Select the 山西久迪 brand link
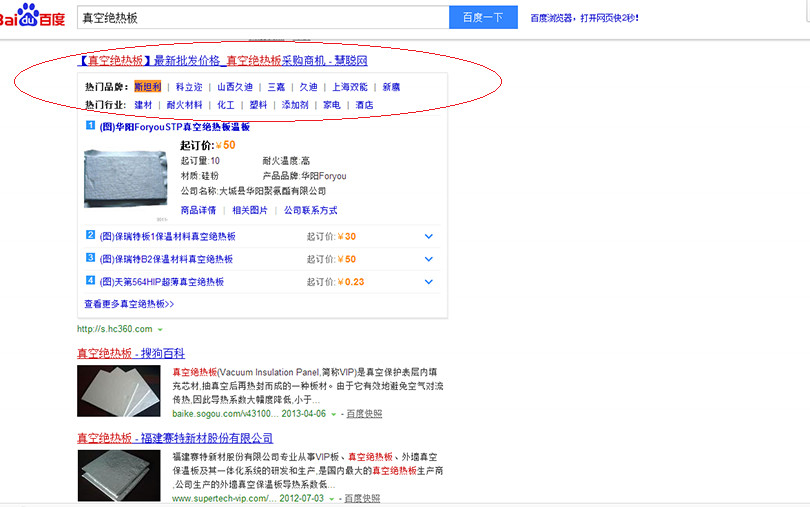 point(235,87)
